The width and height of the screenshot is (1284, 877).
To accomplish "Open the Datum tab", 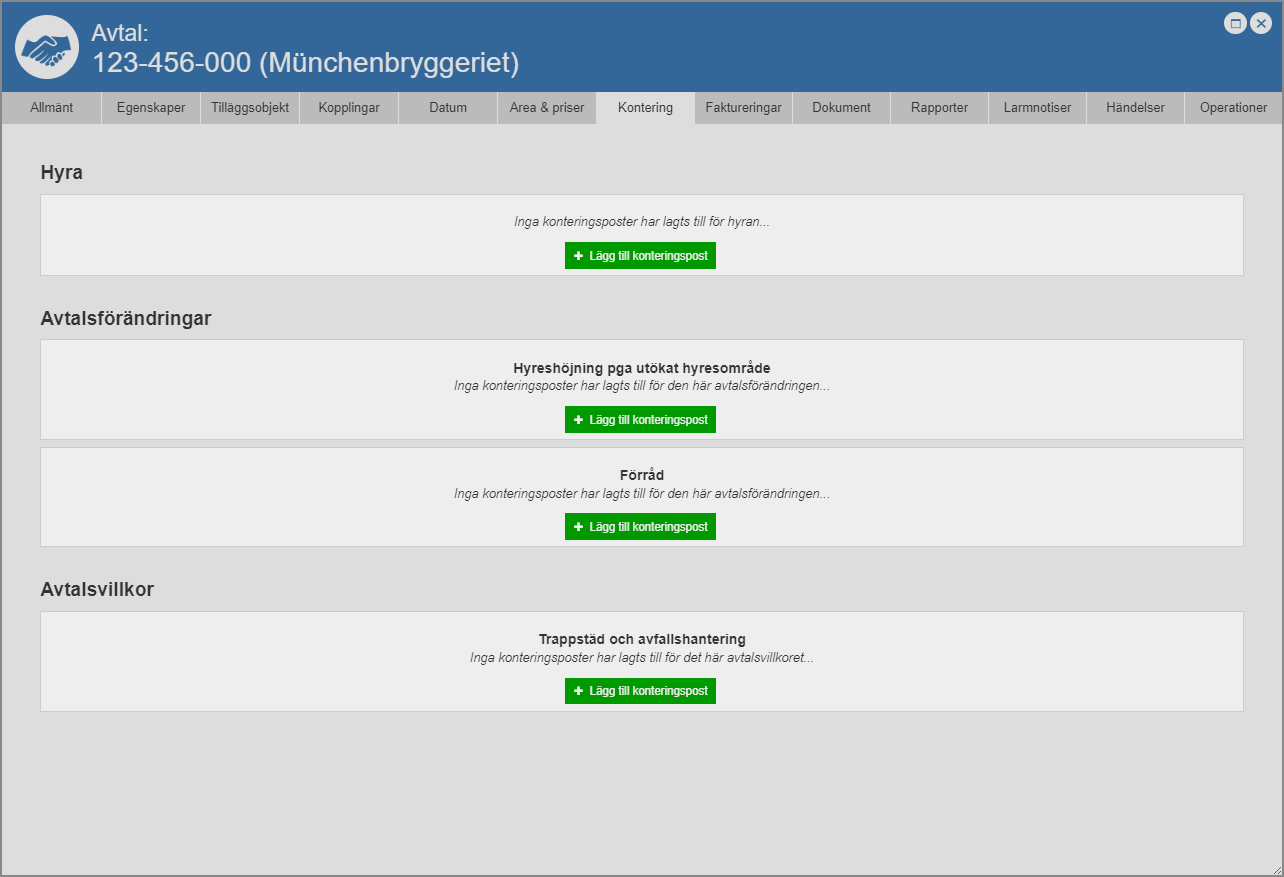I will pos(448,108).
